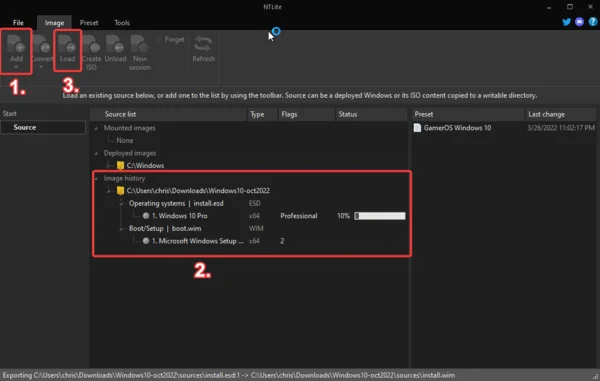The image size is (600, 381).
Task: Click the Load image toolbar icon
Action: [x=67, y=44]
